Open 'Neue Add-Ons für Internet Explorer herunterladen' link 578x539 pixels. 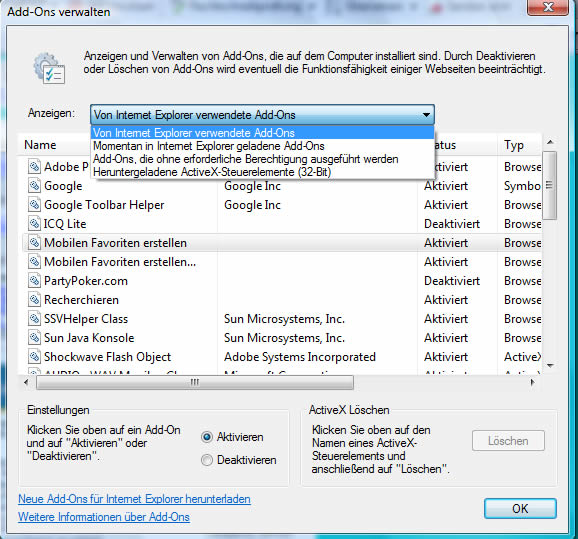(134, 499)
